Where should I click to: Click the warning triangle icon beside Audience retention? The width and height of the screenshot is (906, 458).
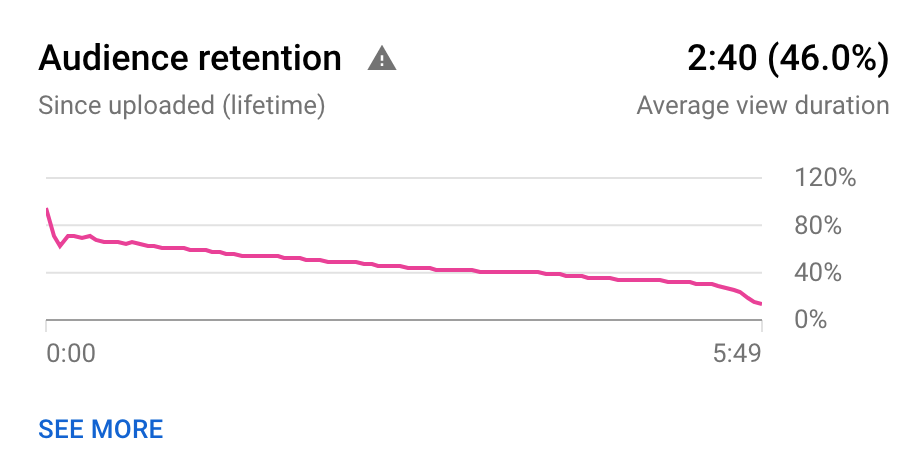point(382,59)
